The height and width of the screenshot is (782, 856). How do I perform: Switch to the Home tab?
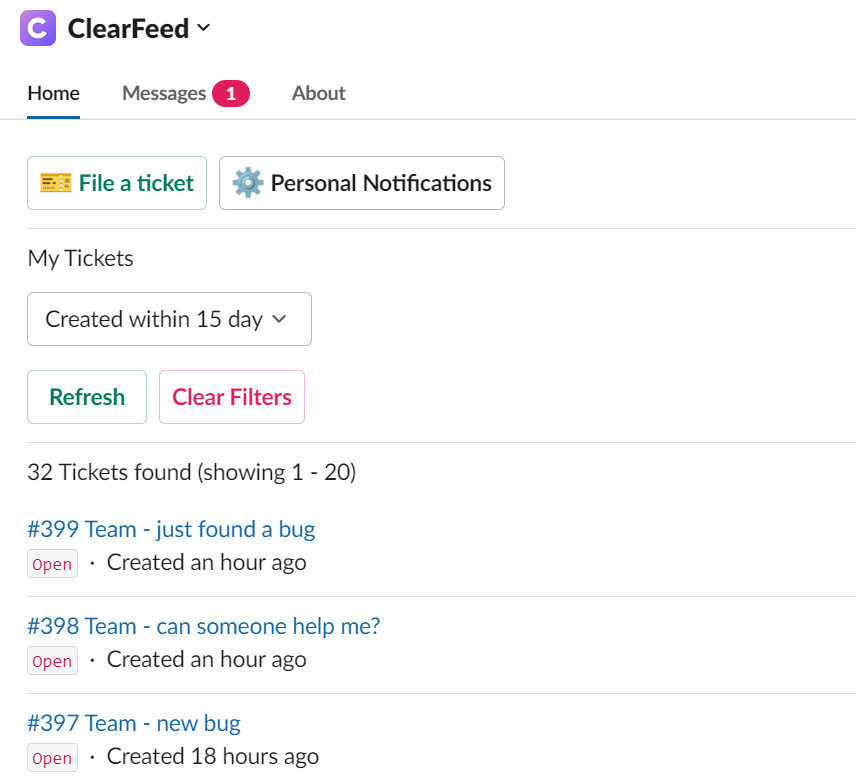coord(53,93)
